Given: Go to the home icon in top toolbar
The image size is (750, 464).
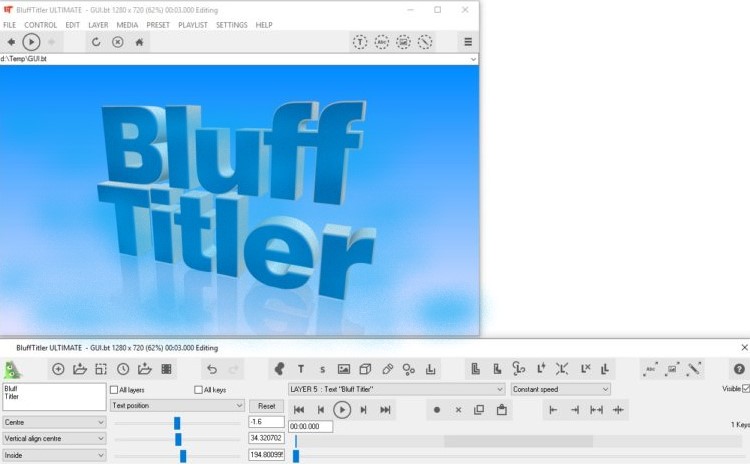Looking at the screenshot, I should click(139, 42).
